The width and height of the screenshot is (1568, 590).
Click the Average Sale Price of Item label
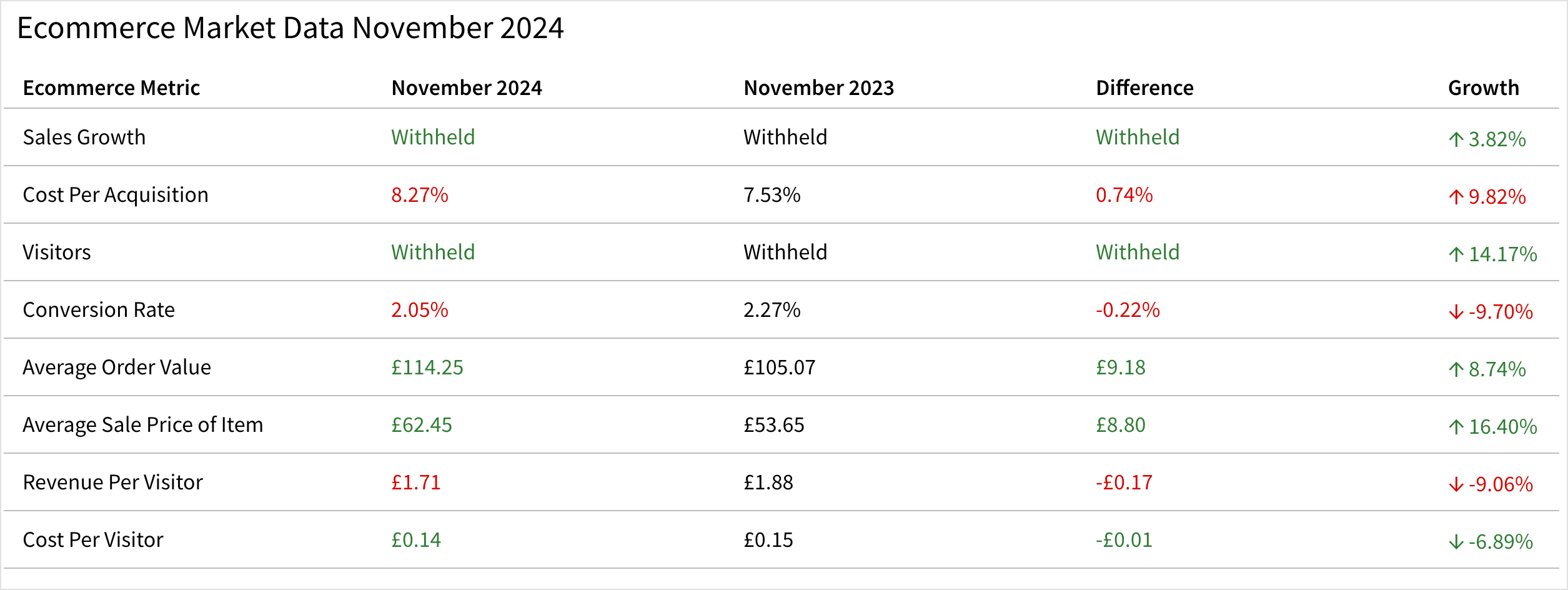tap(143, 425)
